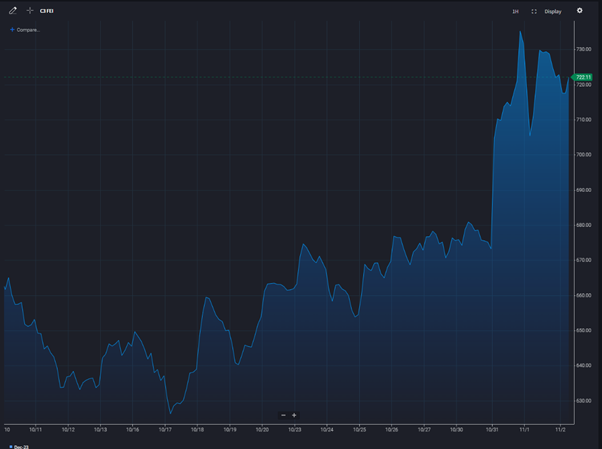This screenshot has width=602, height=449.
Task: Click the ticker symbol field in toolbar
Action: click(47, 11)
